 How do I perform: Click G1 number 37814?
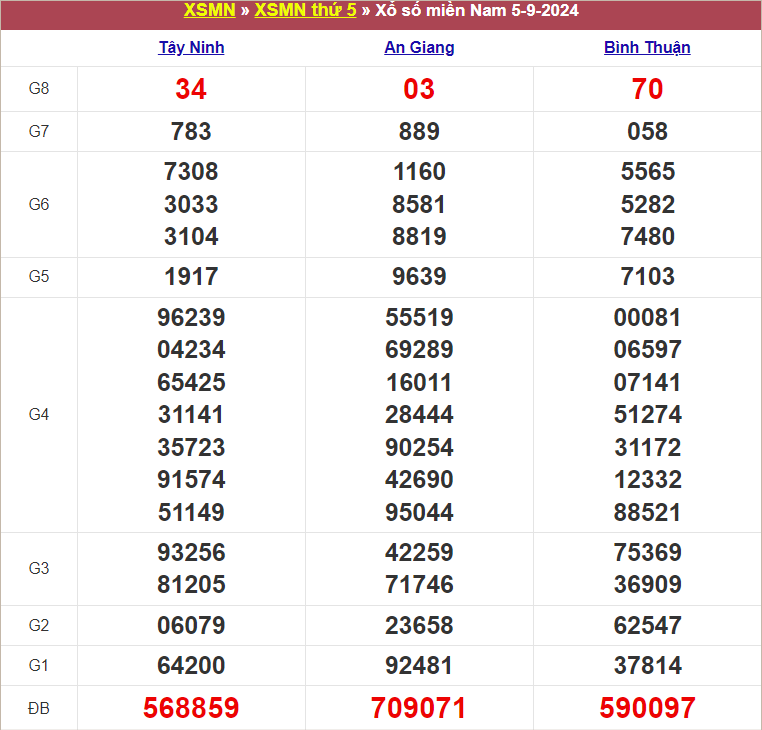[647, 665]
